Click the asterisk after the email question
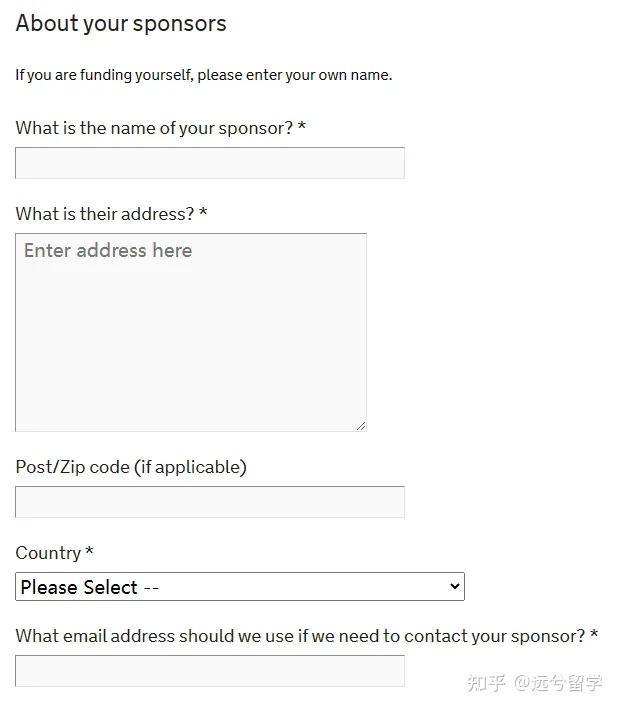 tap(595, 636)
